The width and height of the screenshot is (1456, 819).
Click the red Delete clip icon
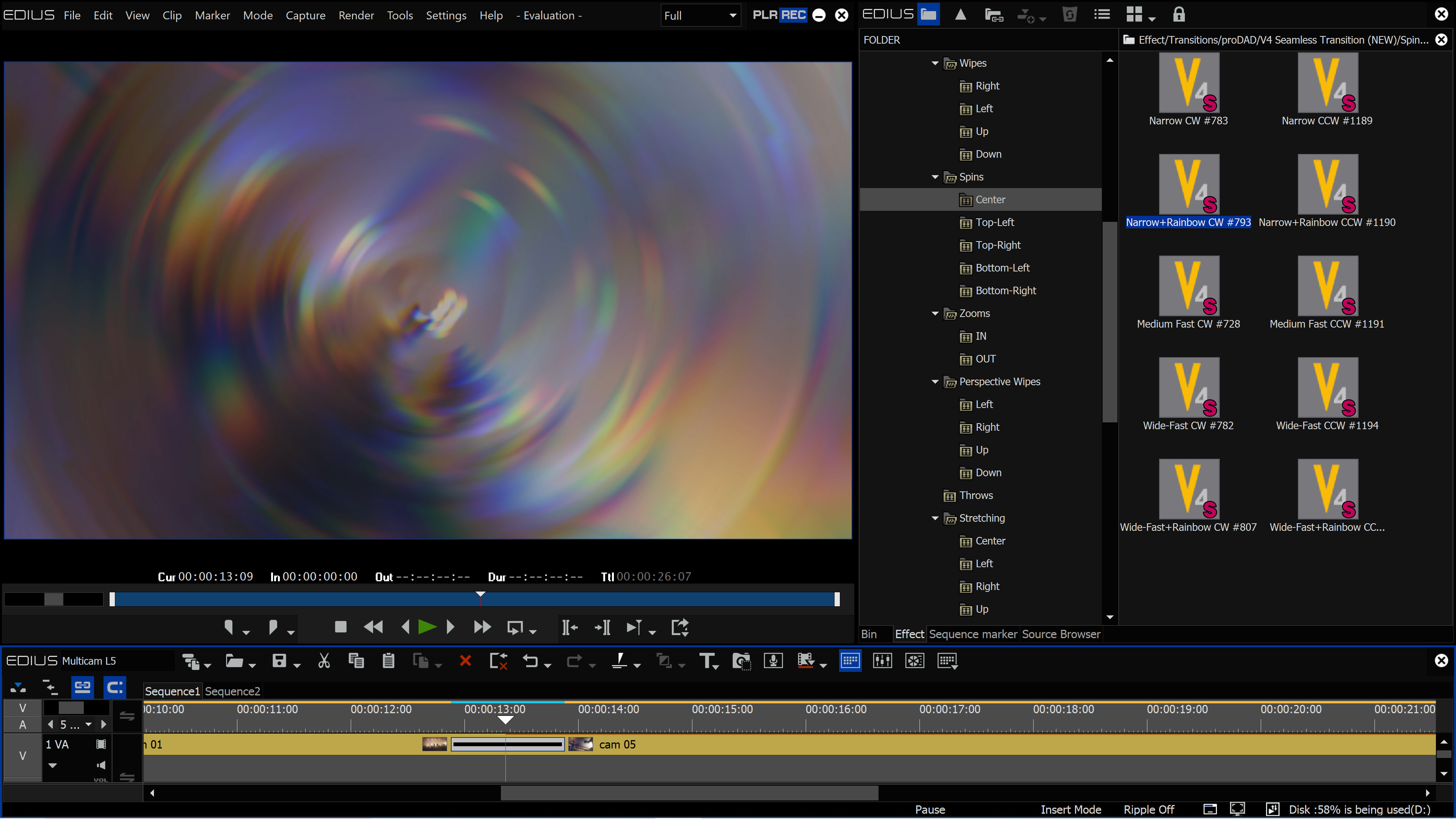point(464,661)
